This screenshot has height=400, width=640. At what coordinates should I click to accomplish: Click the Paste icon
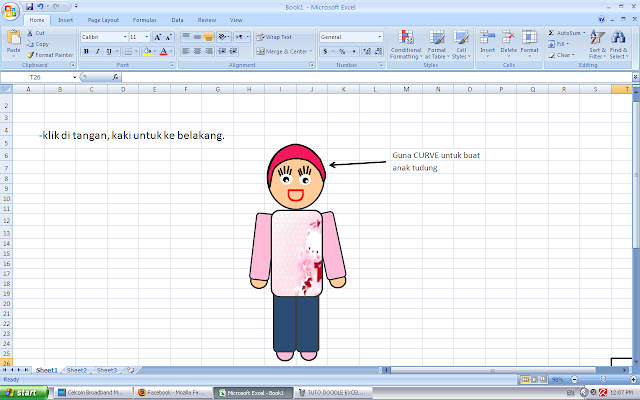point(13,37)
